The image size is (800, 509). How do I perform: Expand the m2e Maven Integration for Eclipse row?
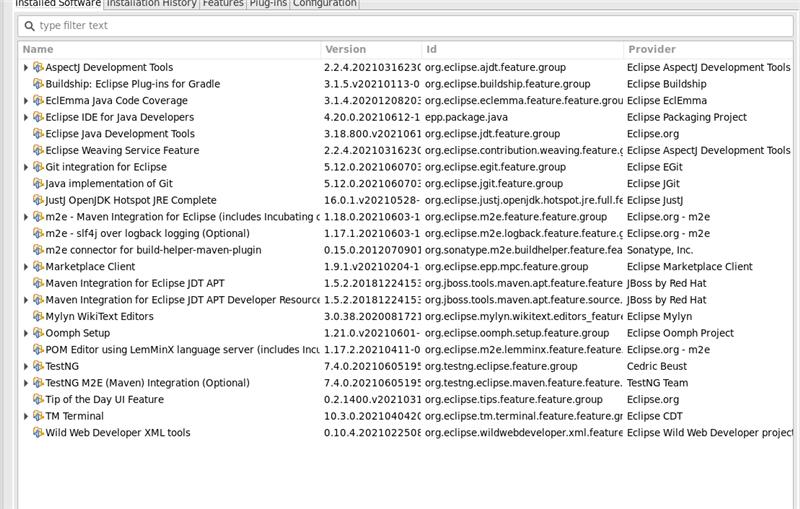click(26, 217)
